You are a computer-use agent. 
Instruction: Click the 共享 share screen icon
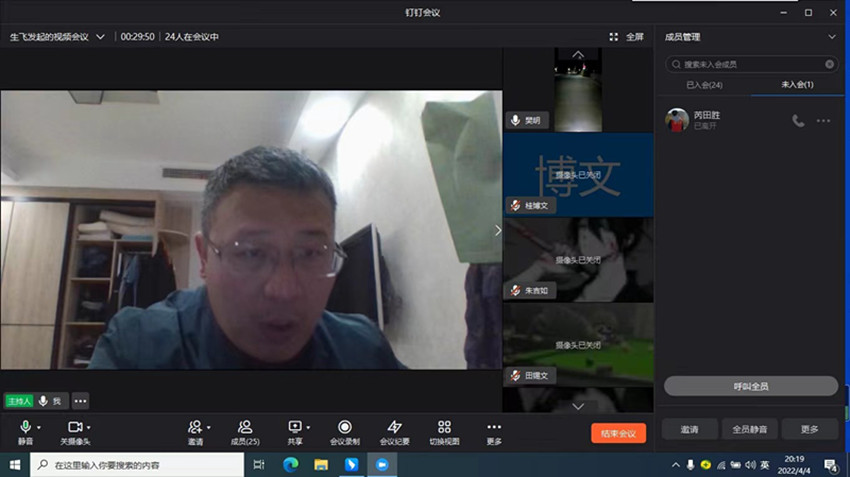(294, 428)
